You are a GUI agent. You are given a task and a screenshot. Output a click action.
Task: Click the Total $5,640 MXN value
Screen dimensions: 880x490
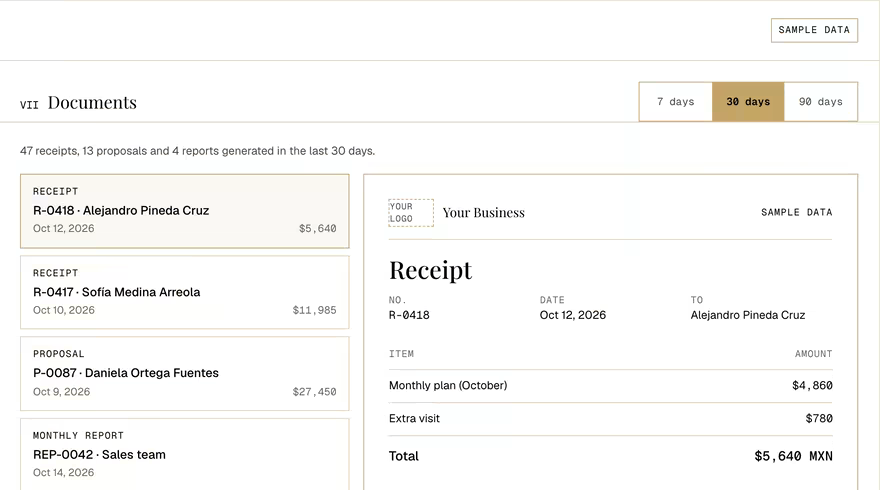pos(793,456)
